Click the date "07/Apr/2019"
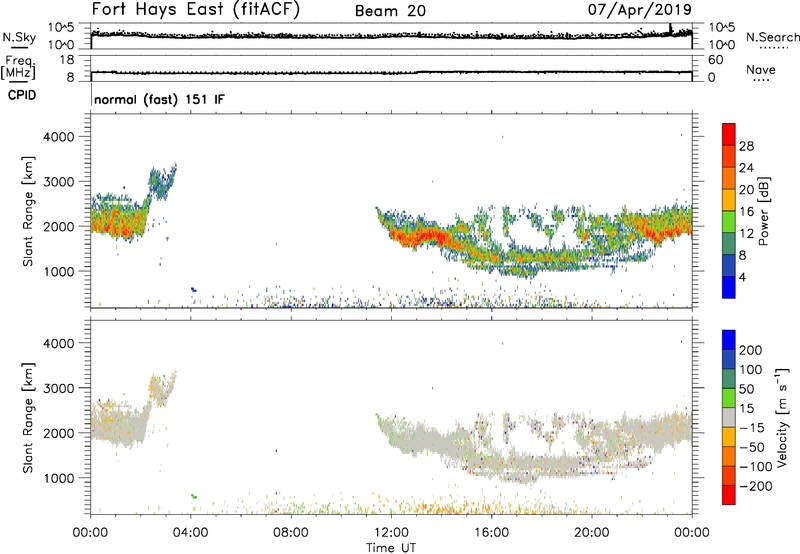The width and height of the screenshot is (800, 554). click(640, 10)
